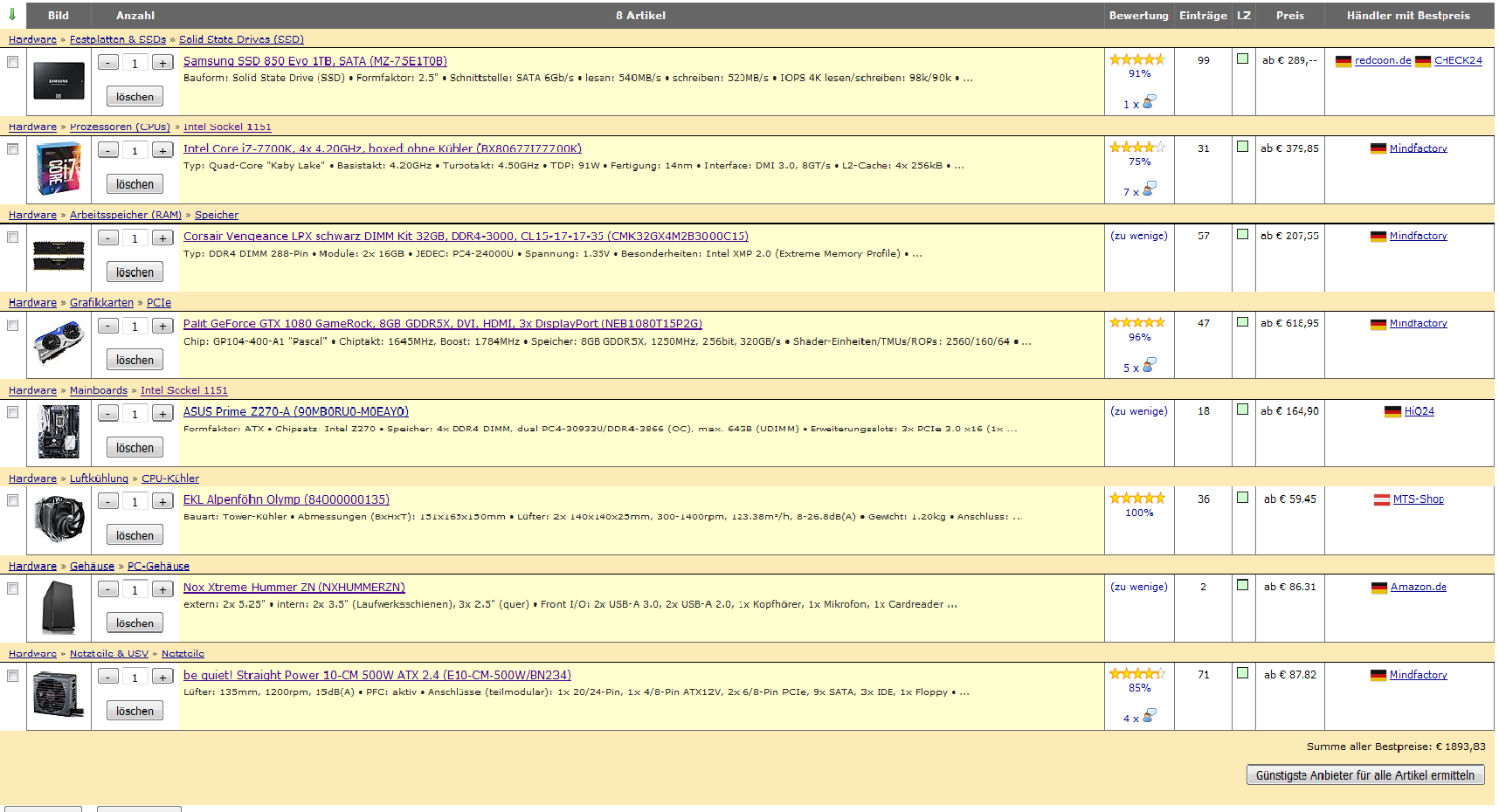1499x812 pixels.
Task: Increase quantity of the Corsair Vengeance RAM
Action: coord(162,238)
